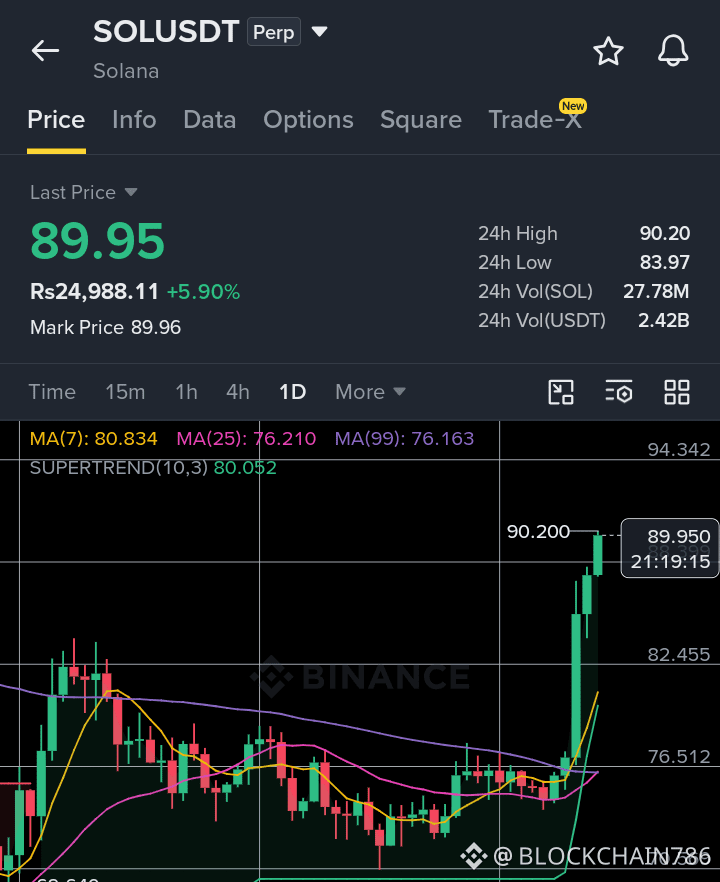Switch to the Square tab
720x882 pixels.
[x=421, y=120]
